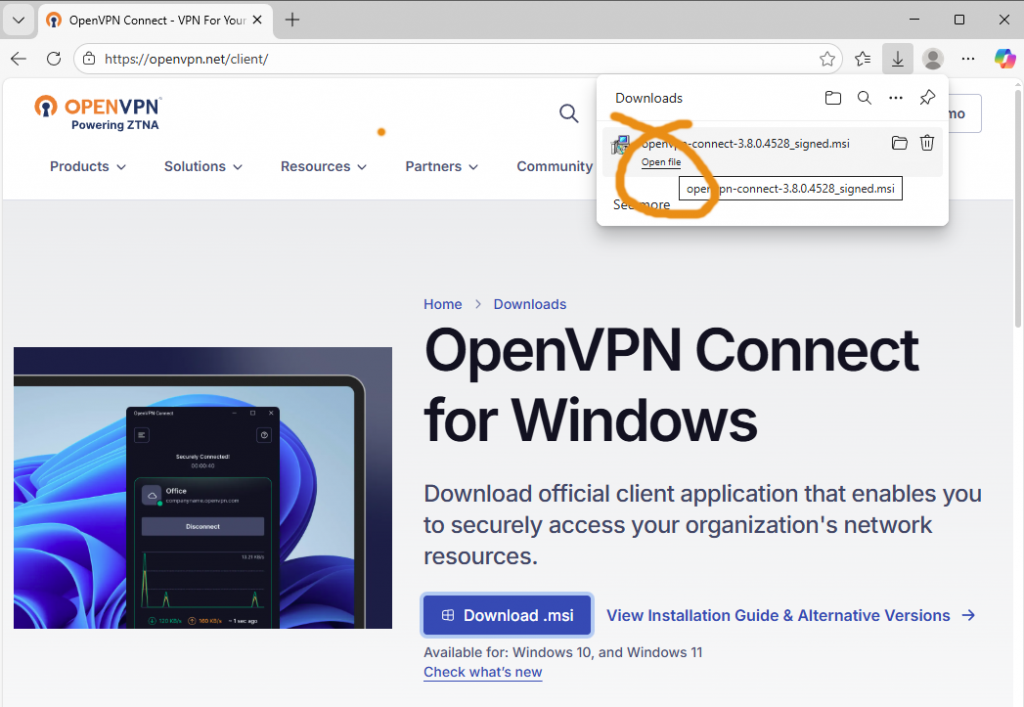Open the Partners navigation menu
Image resolution: width=1024 pixels, height=707 pixels.
click(441, 167)
